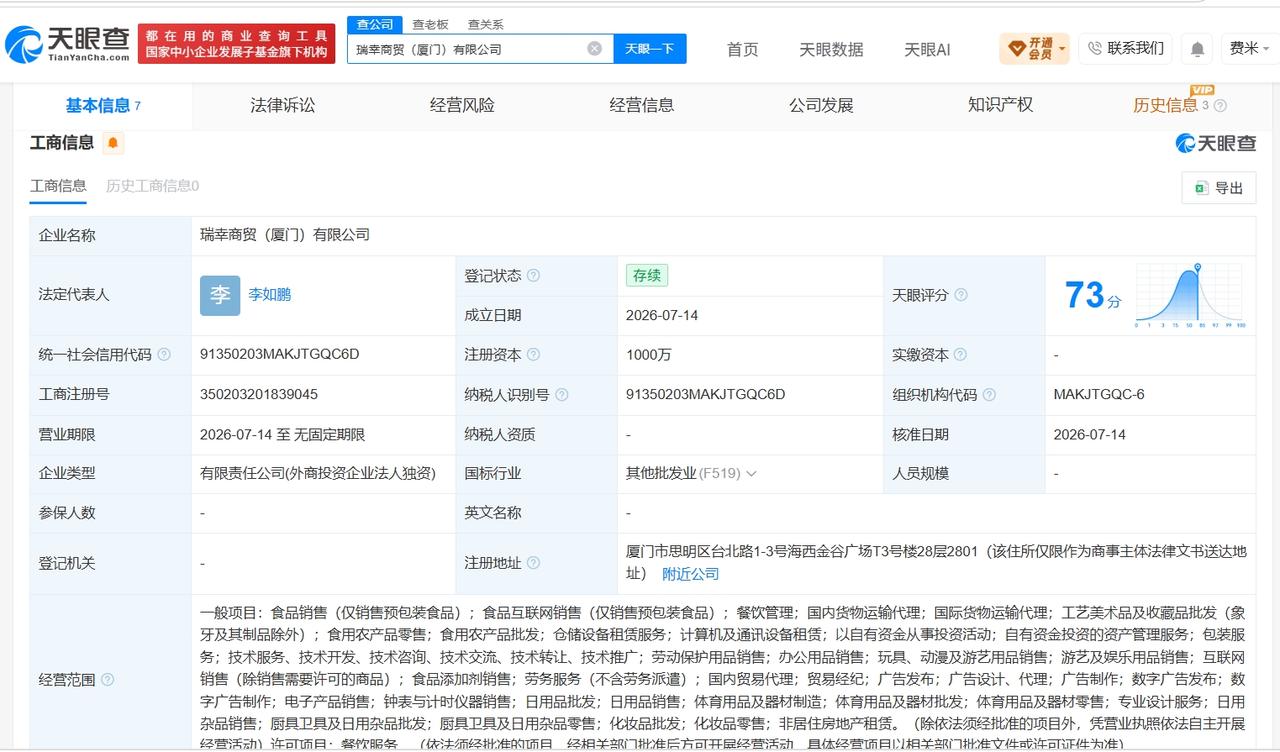
Task: Open the 天眼数据 navigation link
Action: coord(831,49)
